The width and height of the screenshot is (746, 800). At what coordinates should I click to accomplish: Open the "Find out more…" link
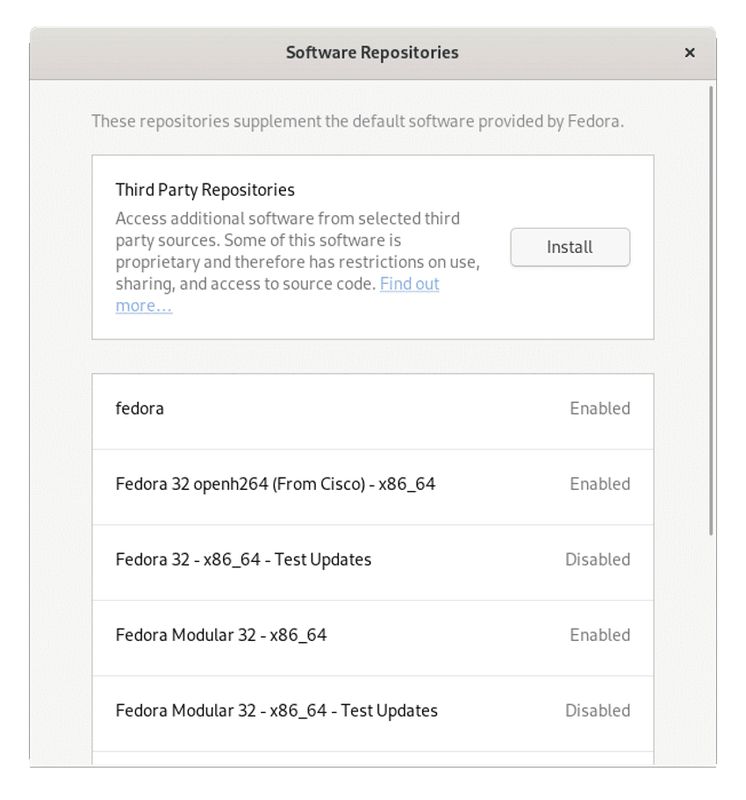(x=409, y=284)
